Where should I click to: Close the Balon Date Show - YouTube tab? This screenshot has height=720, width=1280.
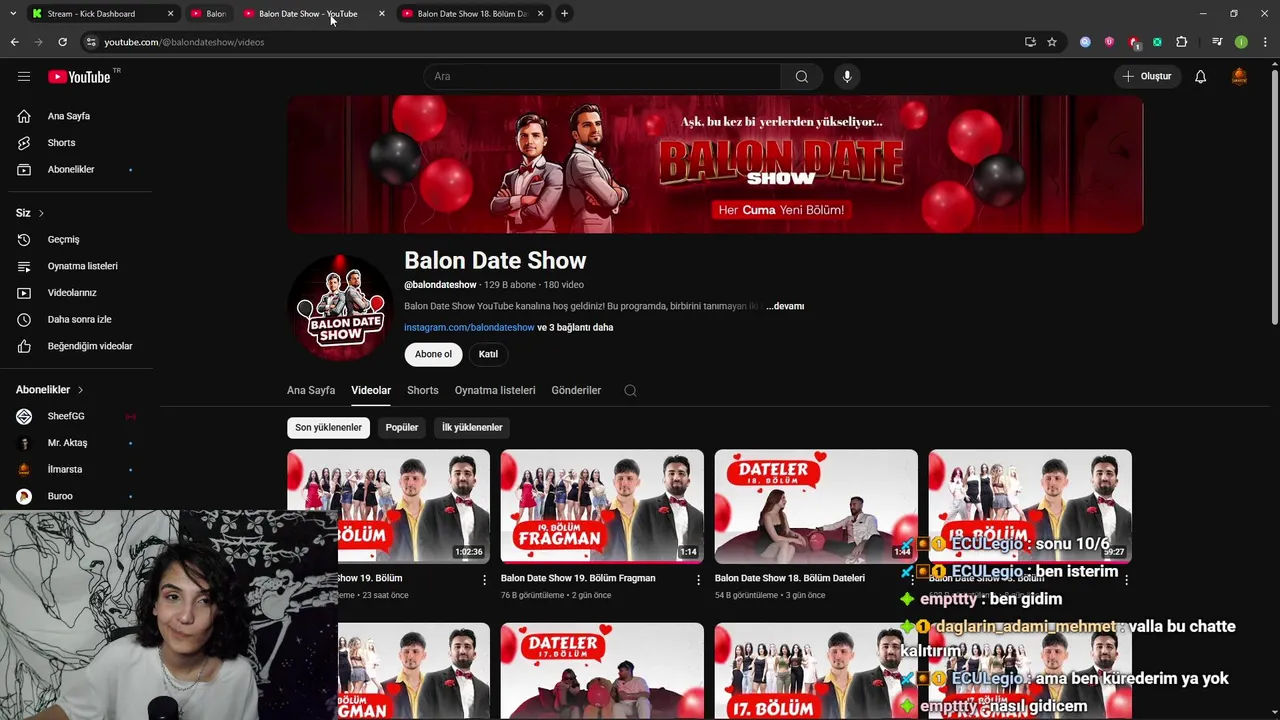click(381, 13)
